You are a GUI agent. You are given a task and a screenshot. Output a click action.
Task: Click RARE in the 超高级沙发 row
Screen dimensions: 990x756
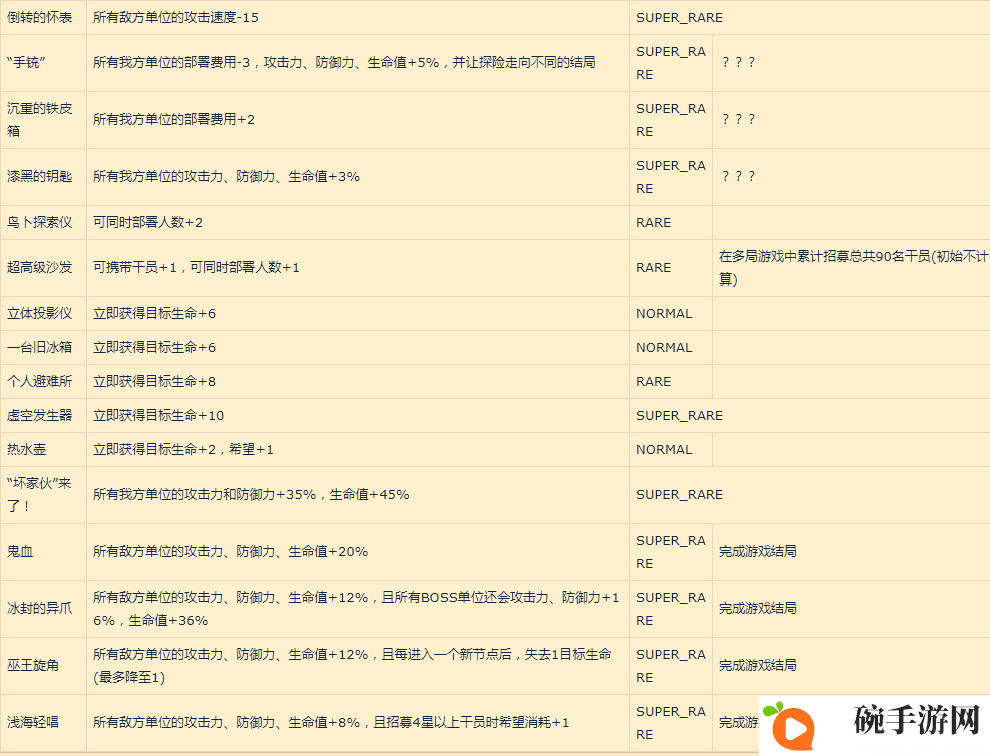coord(653,268)
